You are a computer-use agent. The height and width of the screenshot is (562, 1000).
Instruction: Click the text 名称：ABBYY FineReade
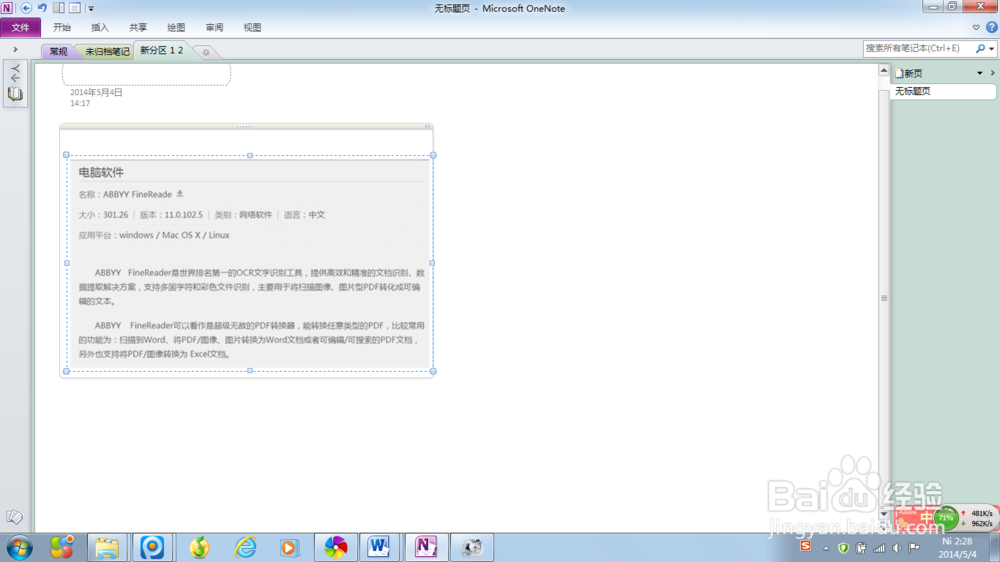[x=125, y=195]
